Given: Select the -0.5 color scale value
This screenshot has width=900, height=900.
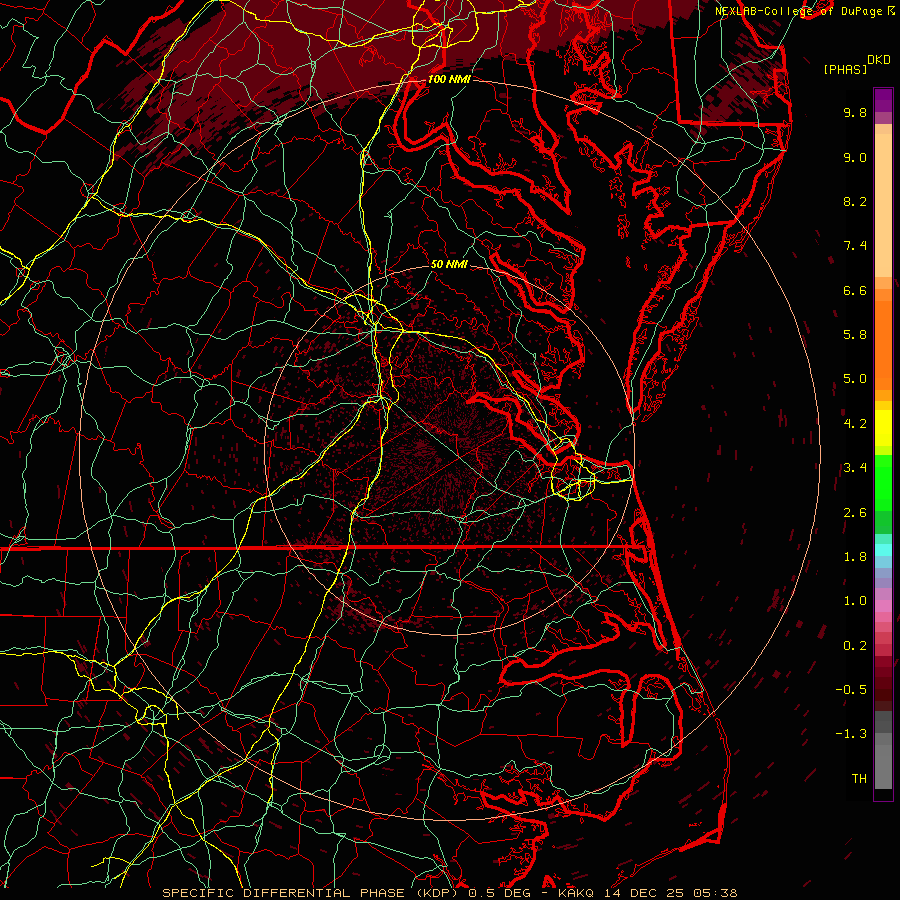Looking at the screenshot, I should coord(851,690).
